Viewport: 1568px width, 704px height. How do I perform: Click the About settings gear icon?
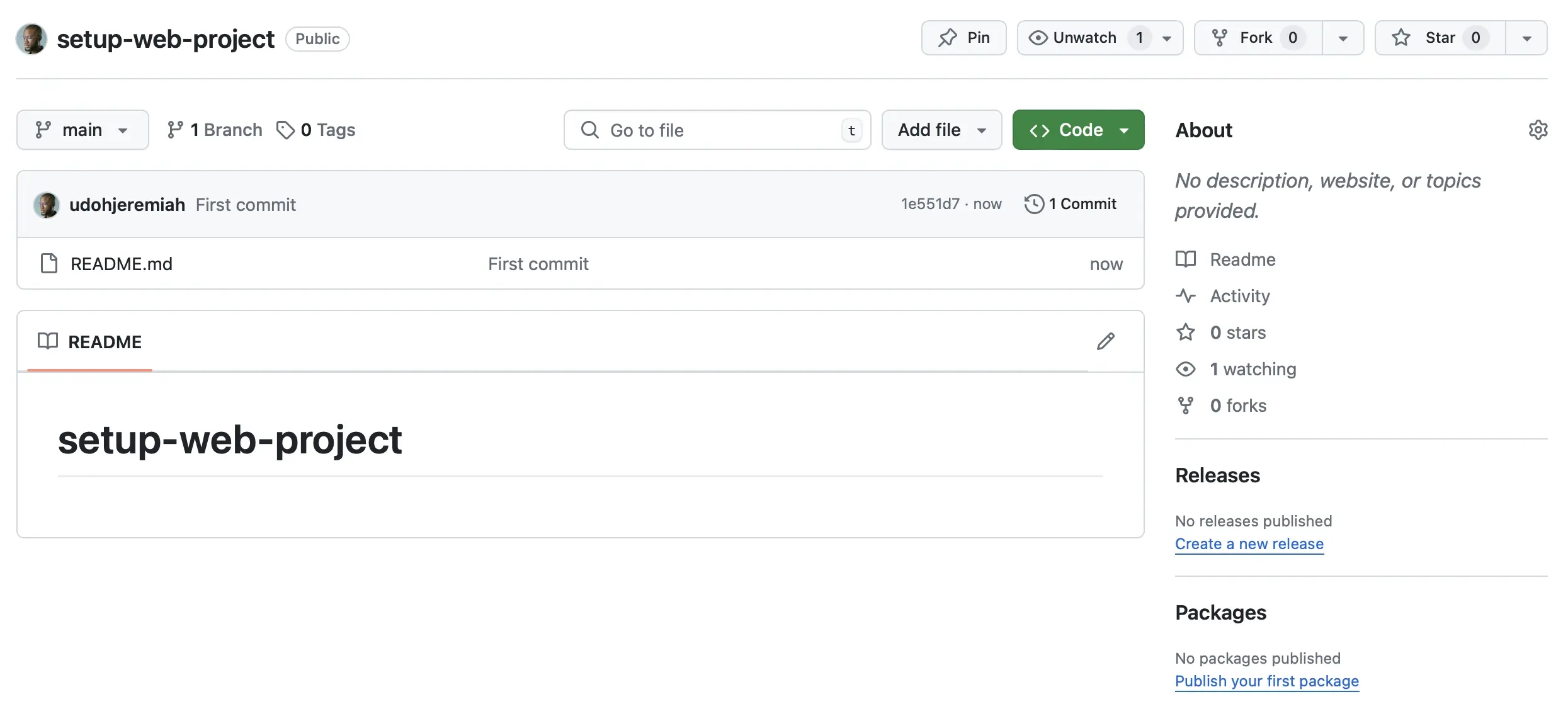point(1537,129)
